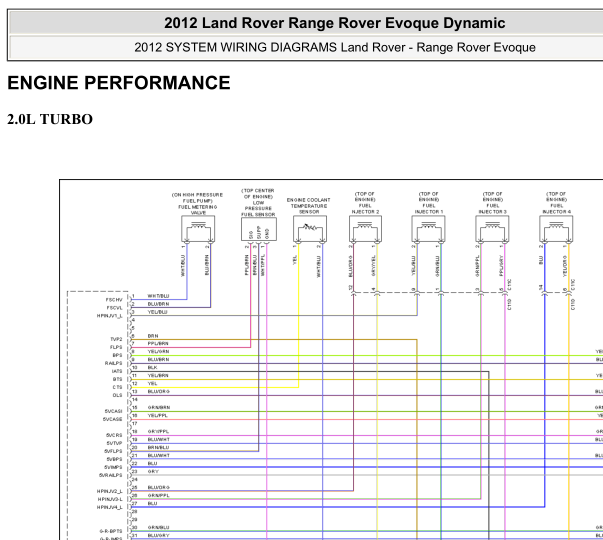The image size is (603, 540).
Task: Click the 'WHT/BLU' wire label at pin 1
Action: point(158,296)
